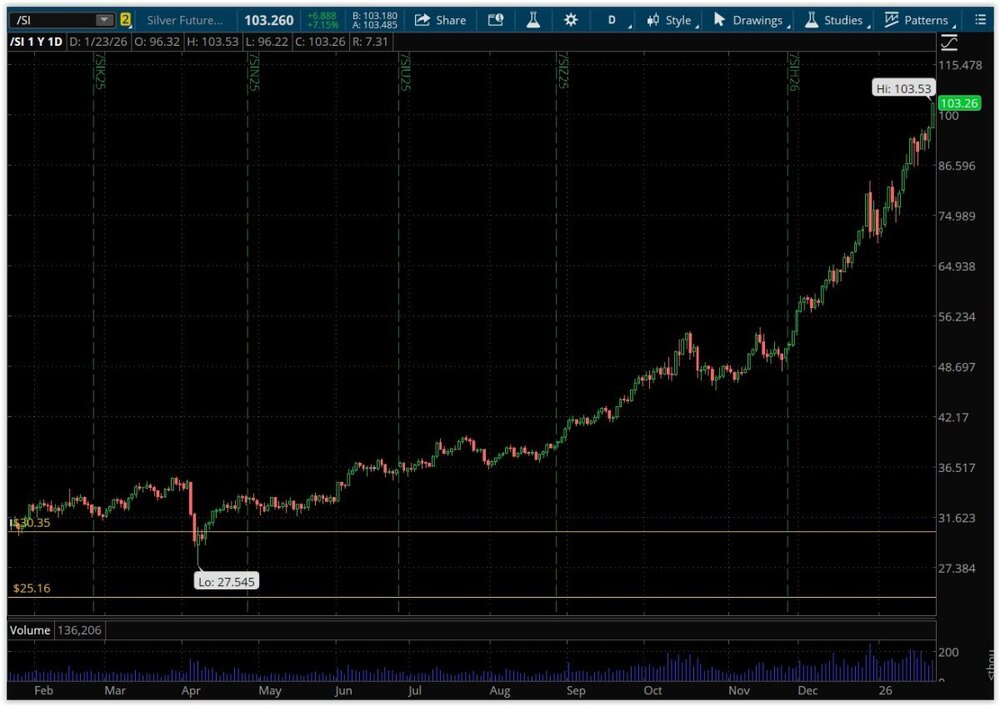The image size is (1000, 706).
Task: Click the /SI symbol input field
Action: pyautogui.click(x=50, y=20)
